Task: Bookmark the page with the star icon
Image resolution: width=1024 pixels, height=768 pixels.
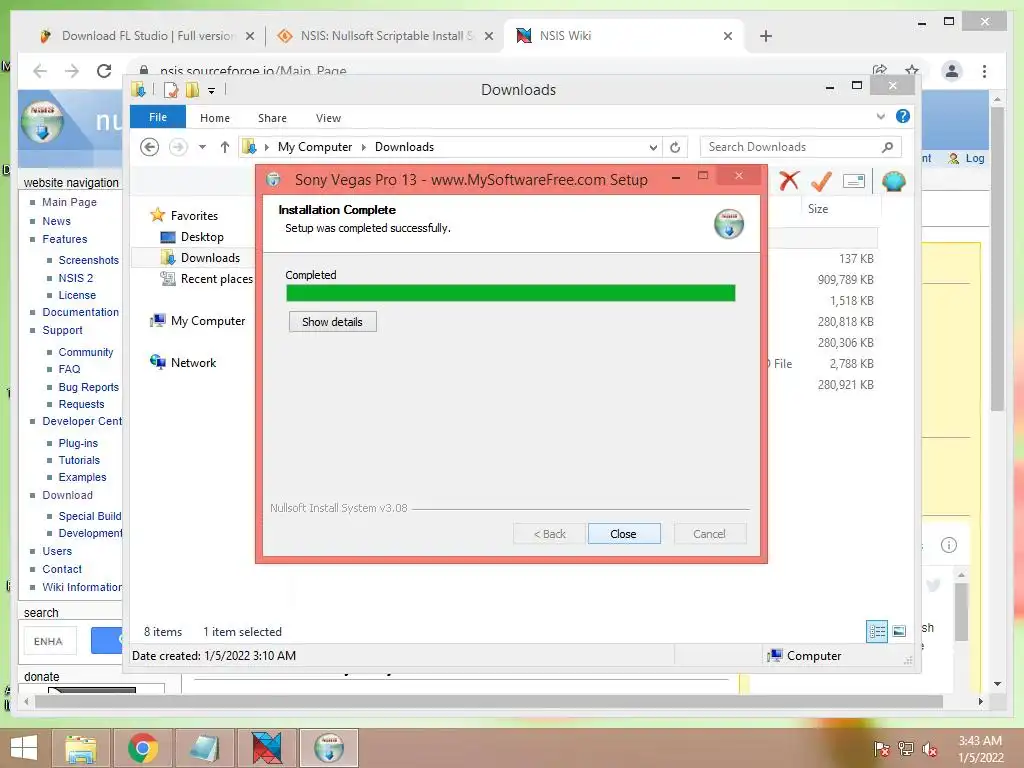Action: [x=912, y=71]
